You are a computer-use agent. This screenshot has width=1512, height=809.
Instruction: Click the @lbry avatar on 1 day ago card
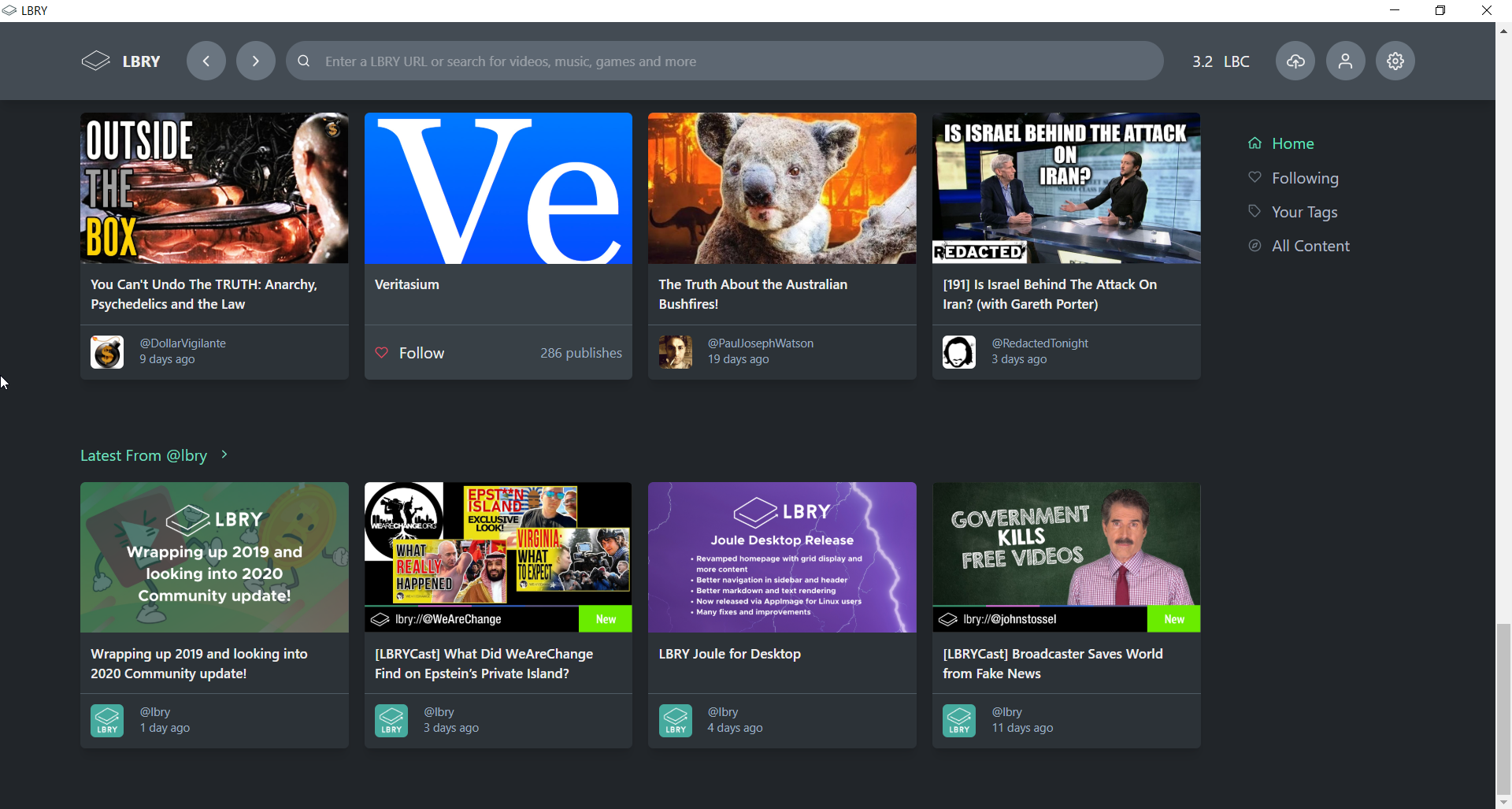(x=107, y=721)
